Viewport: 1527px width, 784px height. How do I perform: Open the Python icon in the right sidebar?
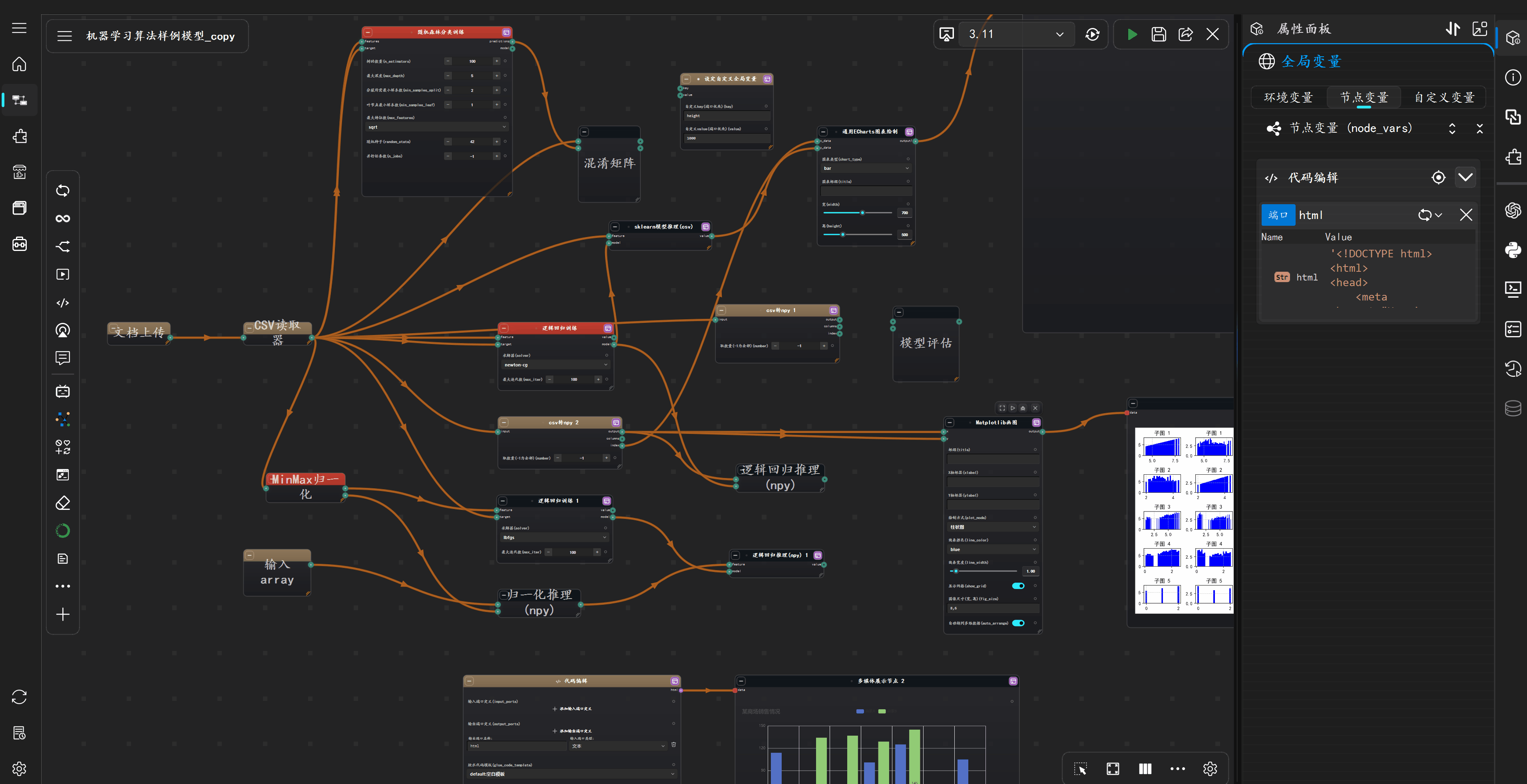[1513, 249]
